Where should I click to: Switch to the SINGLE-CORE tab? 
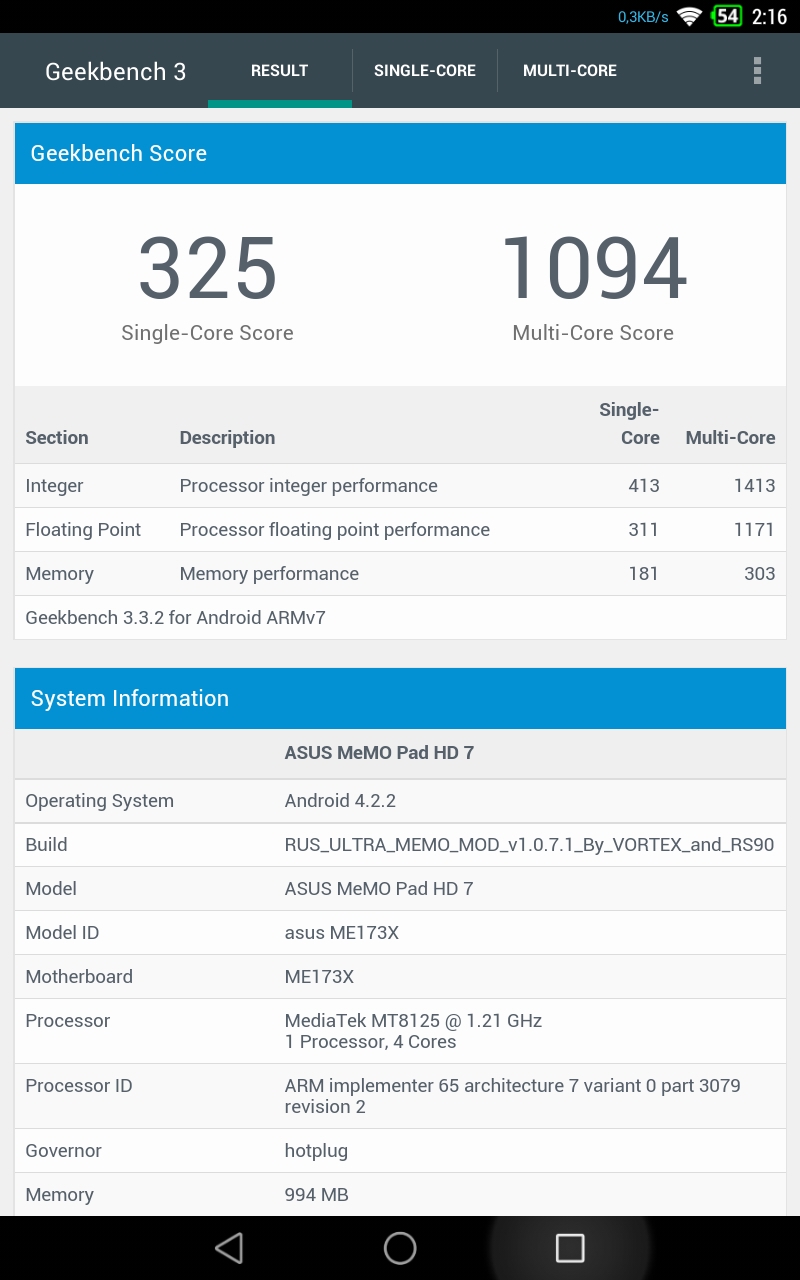(425, 71)
